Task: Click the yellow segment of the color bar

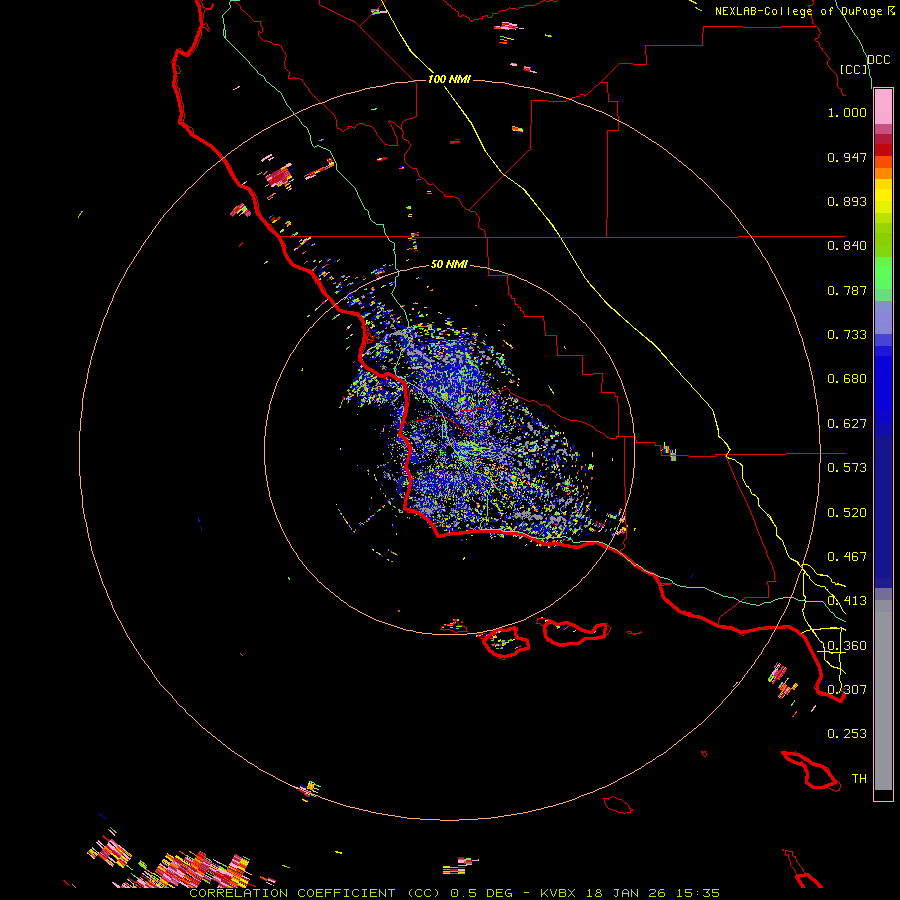Action: (883, 197)
